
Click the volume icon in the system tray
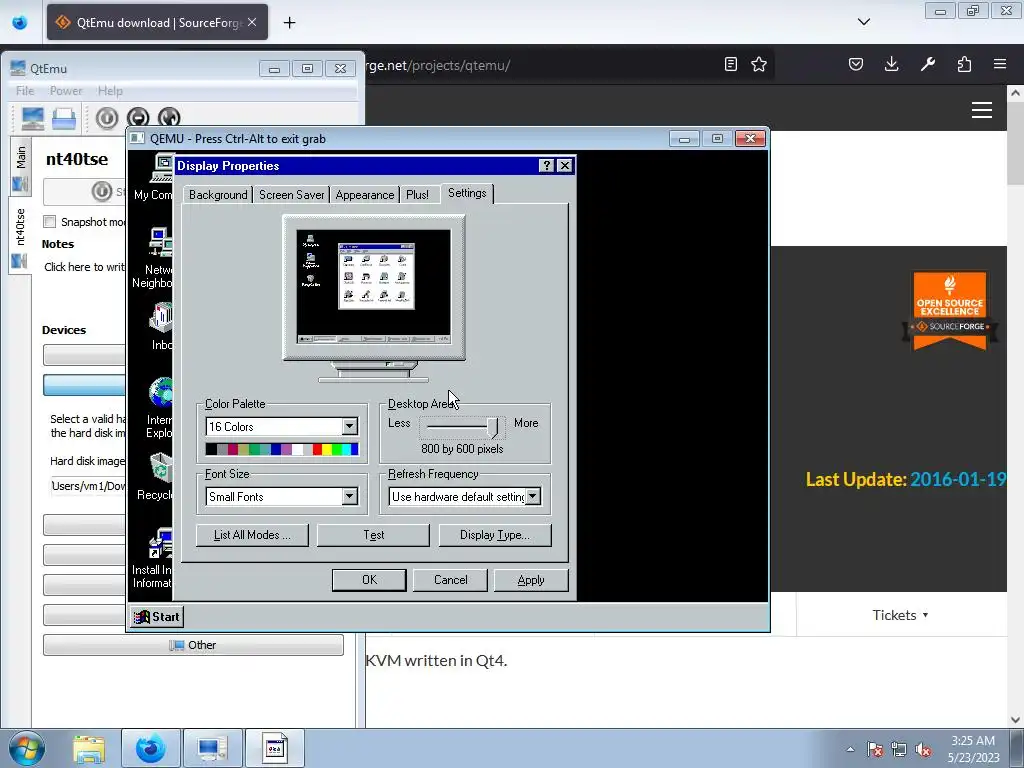click(923, 750)
